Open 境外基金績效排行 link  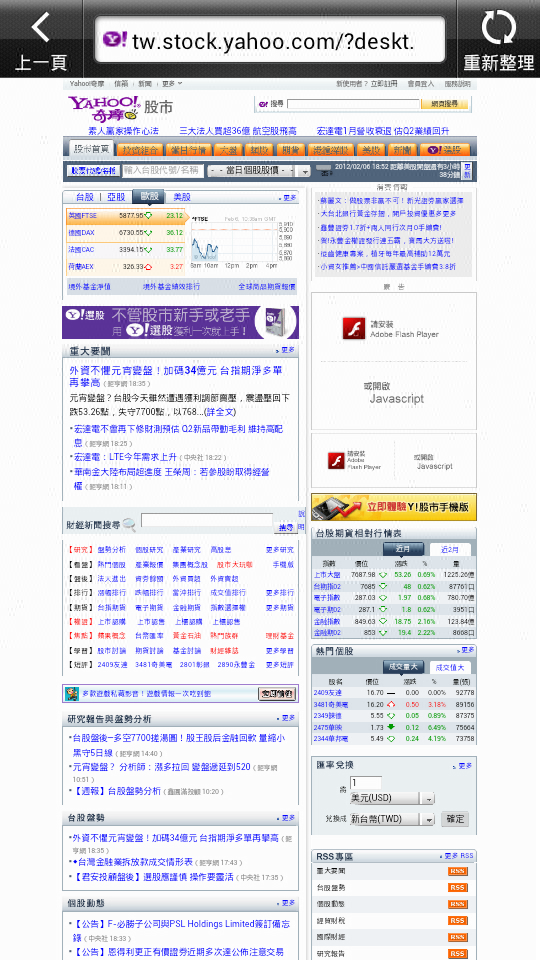click(x=171, y=287)
